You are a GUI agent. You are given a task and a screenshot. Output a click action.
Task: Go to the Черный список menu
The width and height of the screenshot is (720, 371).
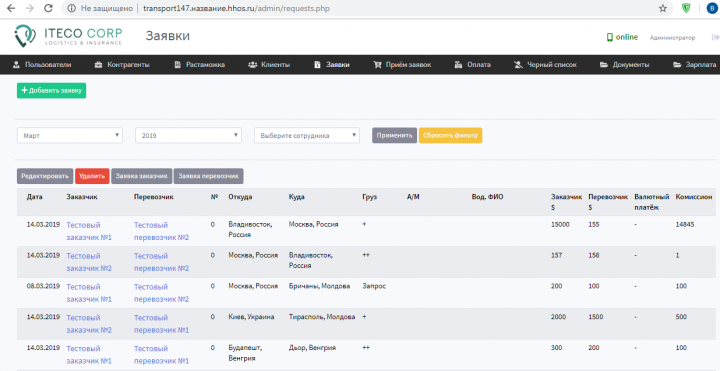[x=546, y=65]
